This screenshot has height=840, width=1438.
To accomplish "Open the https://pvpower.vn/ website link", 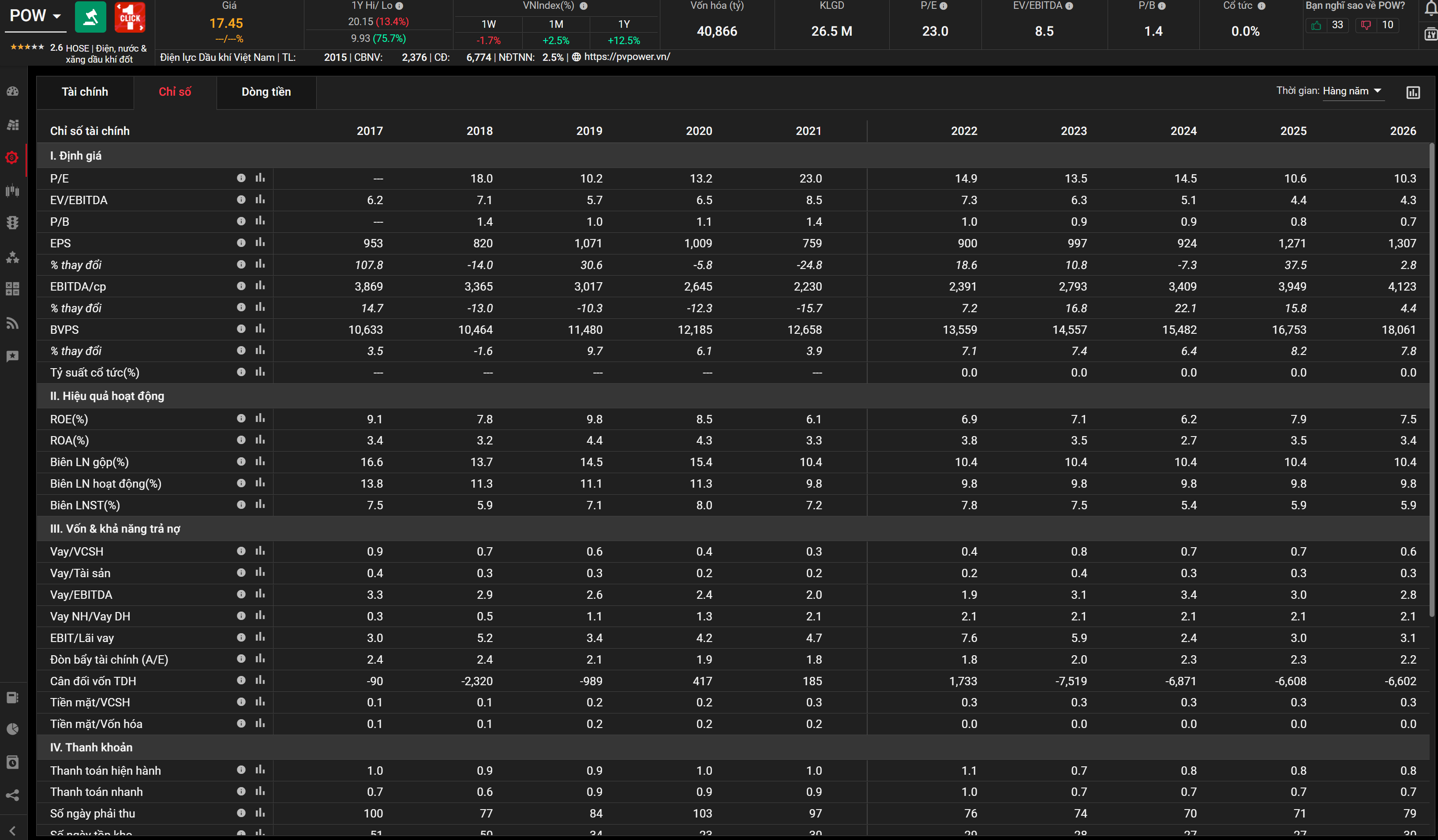I will click(626, 57).
